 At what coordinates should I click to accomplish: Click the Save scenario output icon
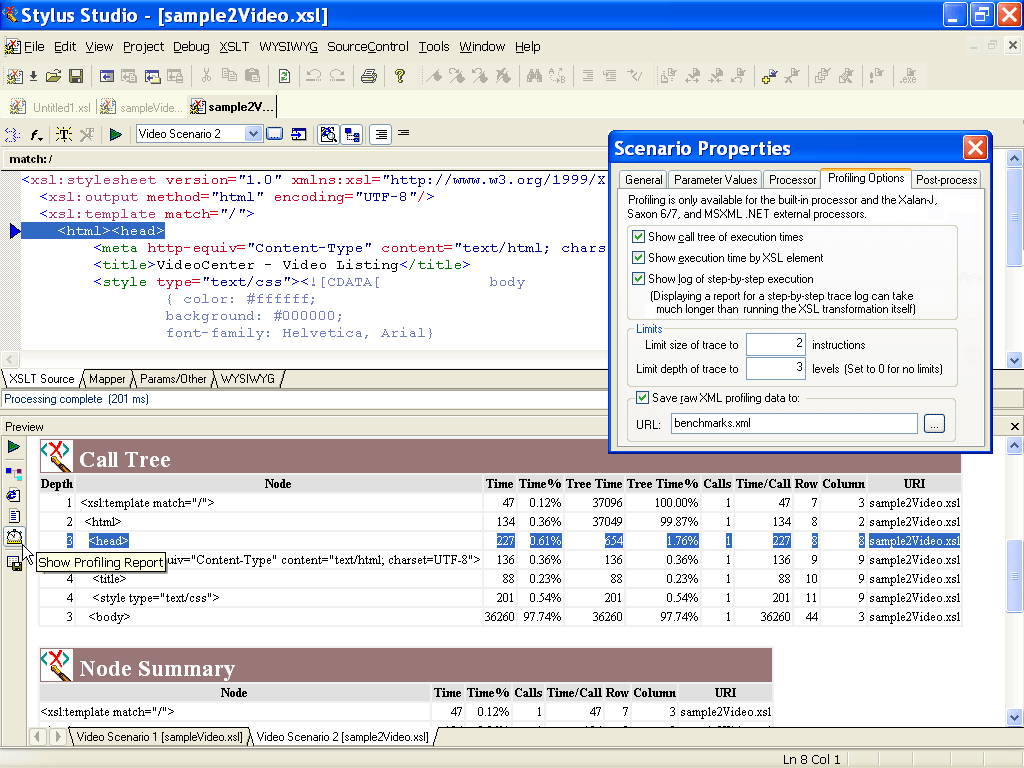pos(14,562)
